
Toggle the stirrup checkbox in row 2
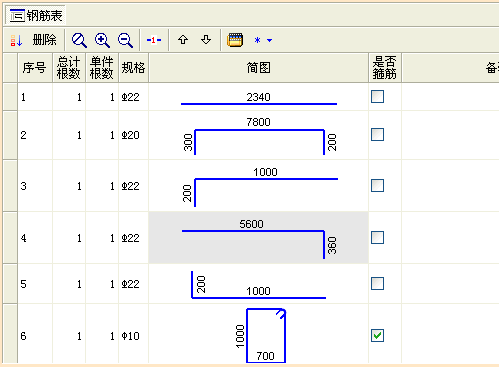[377, 135]
